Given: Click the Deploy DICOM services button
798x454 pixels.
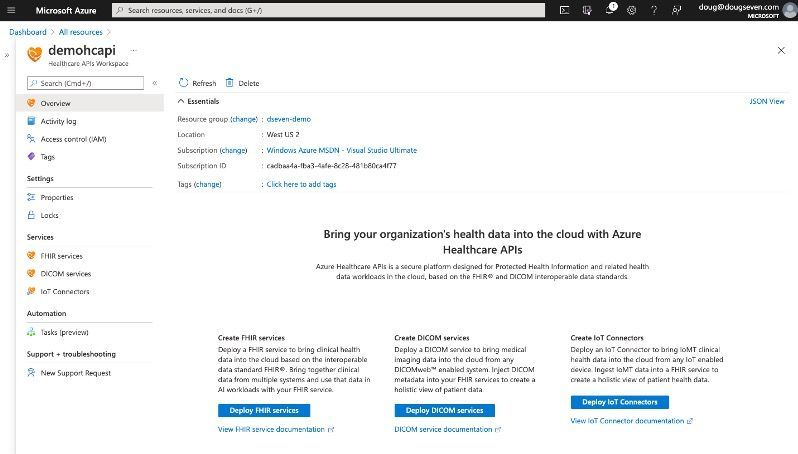Looking at the screenshot, I should [x=444, y=410].
